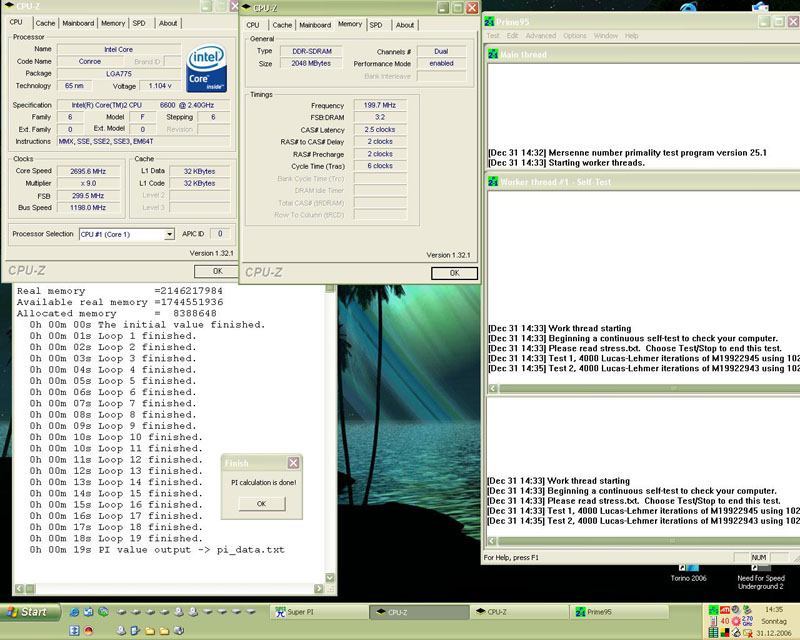
Task: Select Mainboard tab in left CPU-Z window
Action: tap(78, 23)
